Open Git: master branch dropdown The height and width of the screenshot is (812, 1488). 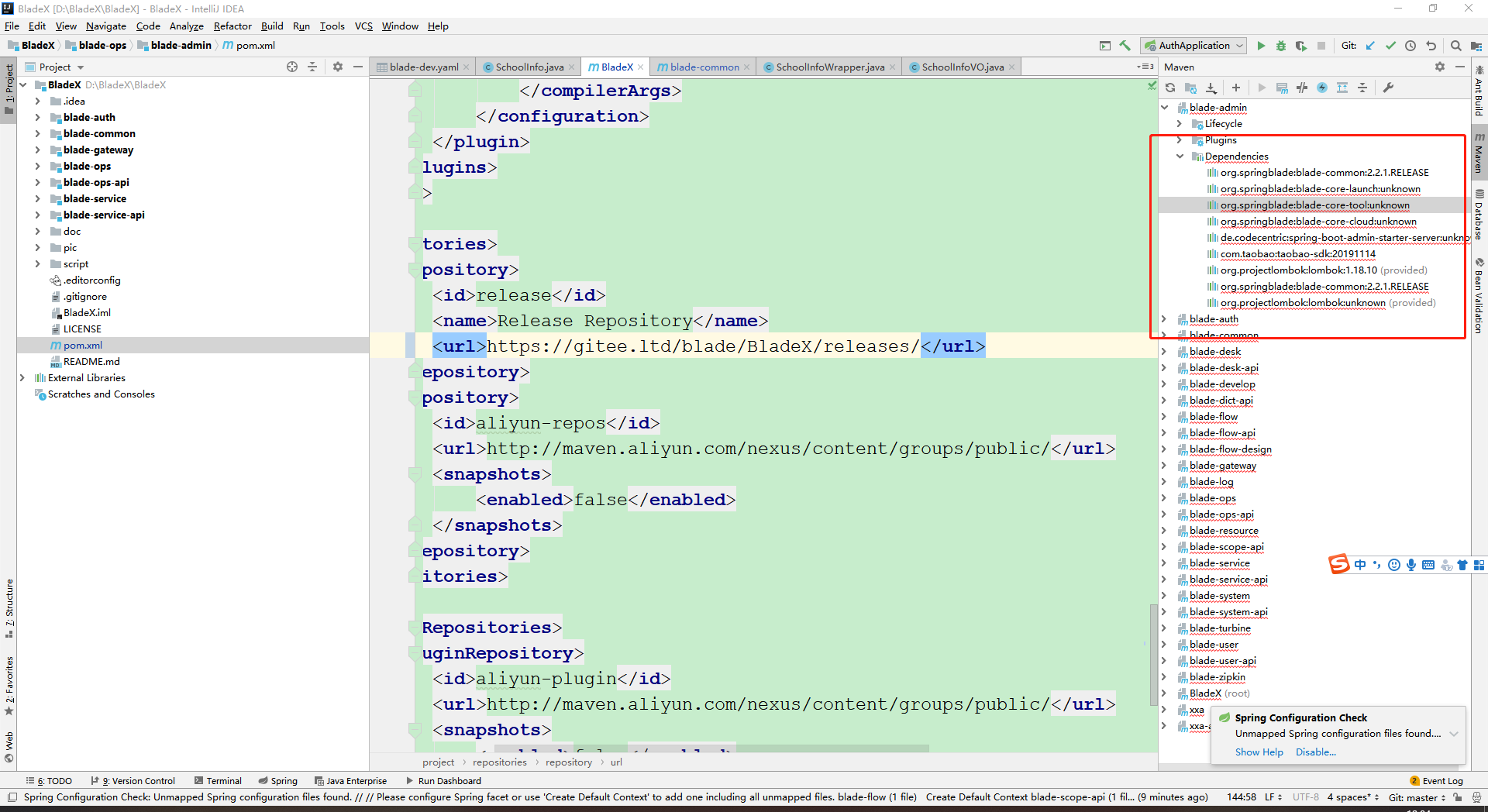coord(1417,797)
